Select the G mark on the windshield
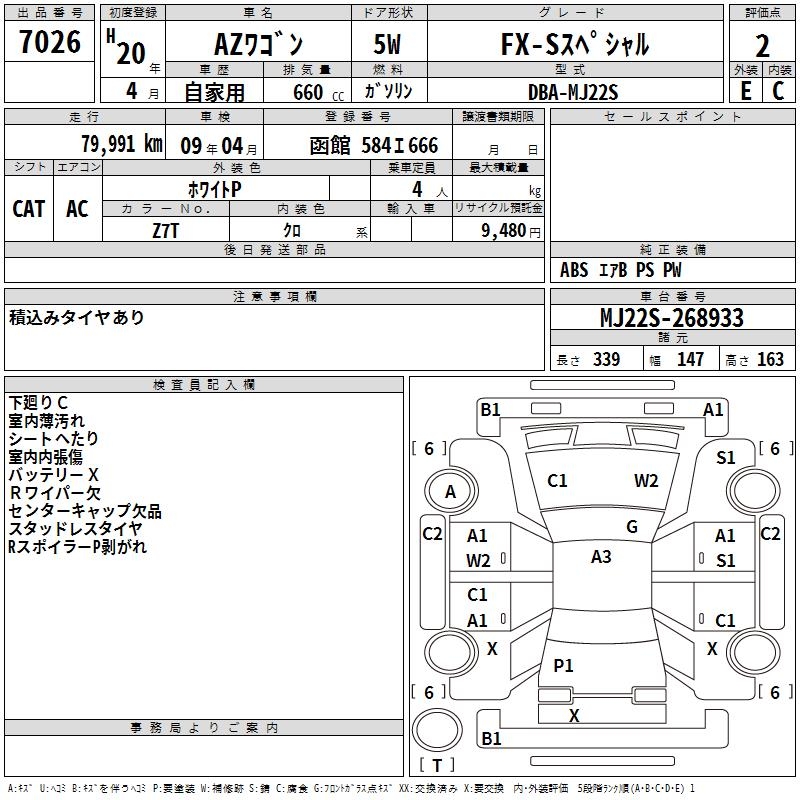This screenshot has width=800, height=800. point(632,527)
